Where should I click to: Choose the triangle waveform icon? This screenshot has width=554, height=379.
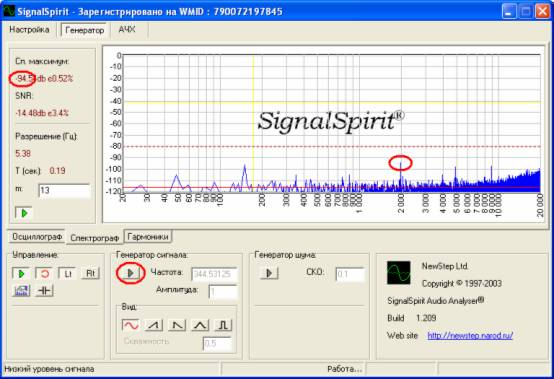point(200,325)
